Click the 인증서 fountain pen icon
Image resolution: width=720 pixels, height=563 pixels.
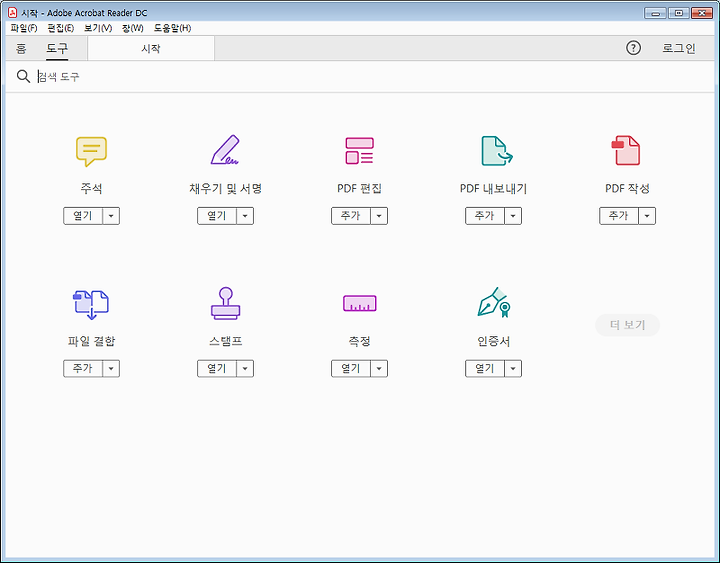click(494, 302)
